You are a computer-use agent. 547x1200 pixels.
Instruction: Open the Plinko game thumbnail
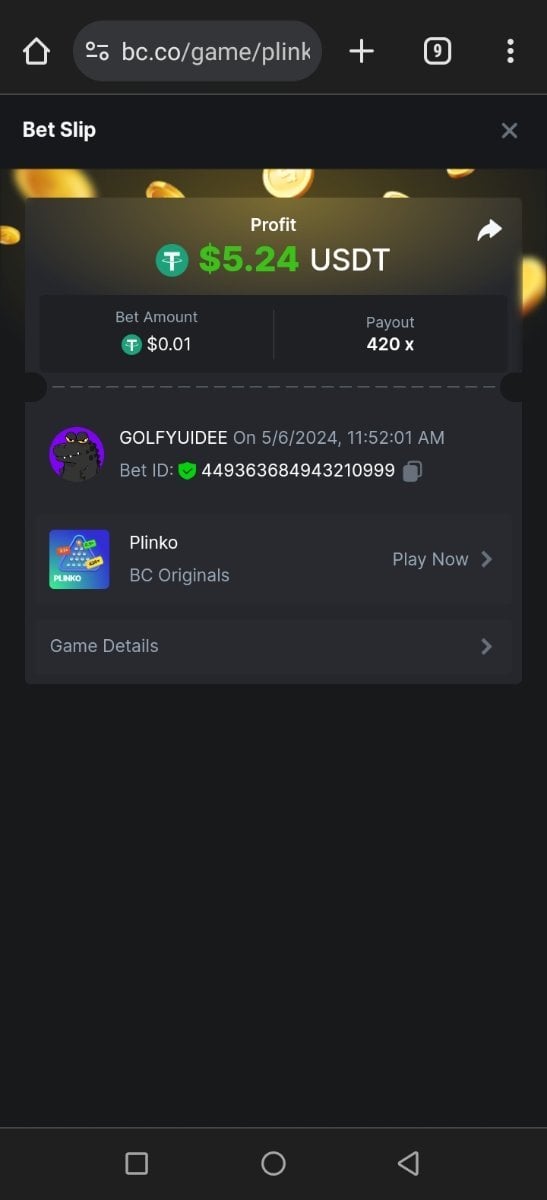tap(79, 559)
